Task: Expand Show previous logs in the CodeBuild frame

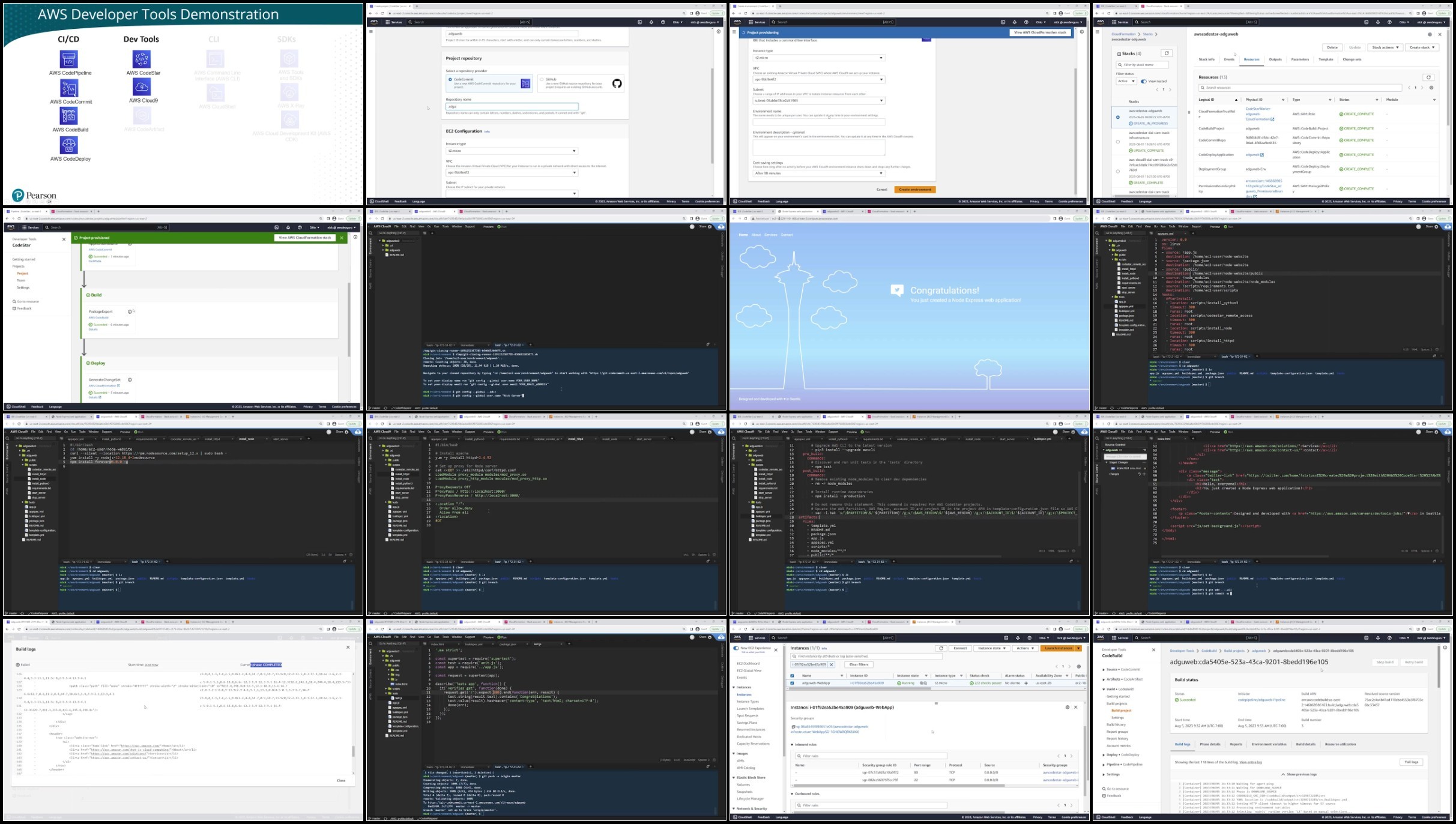Action: (1299, 774)
